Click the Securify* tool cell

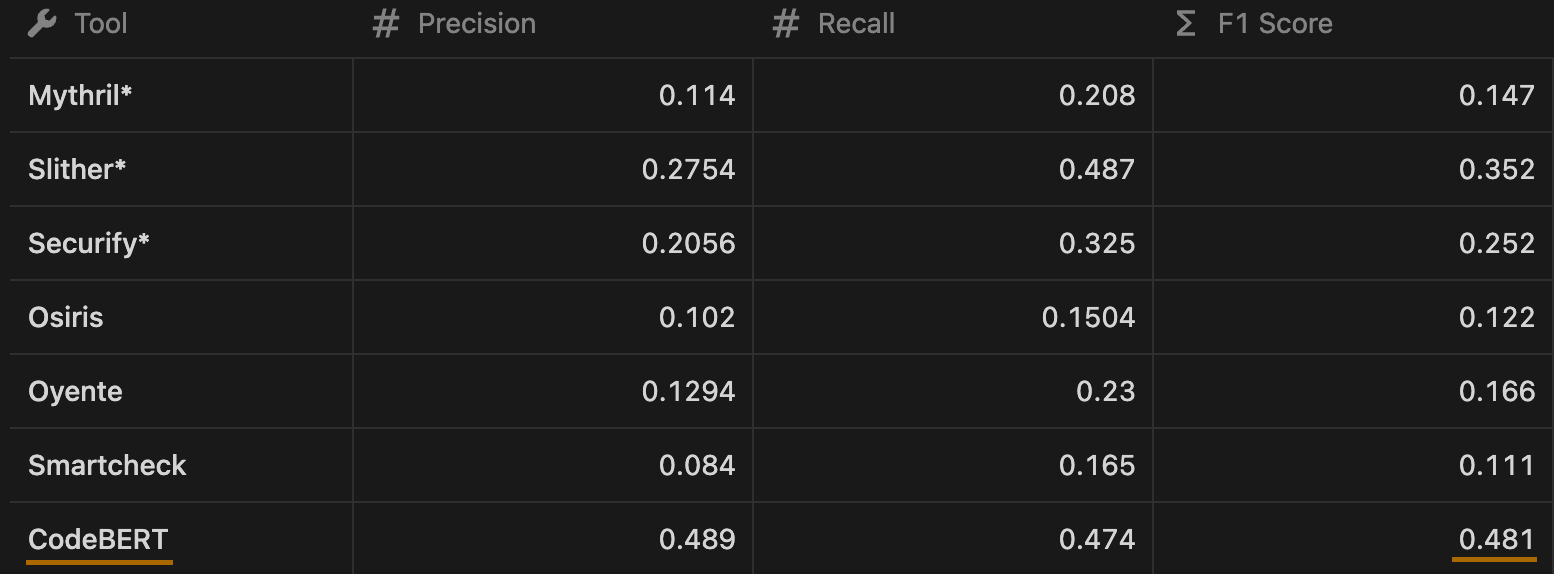181,243
